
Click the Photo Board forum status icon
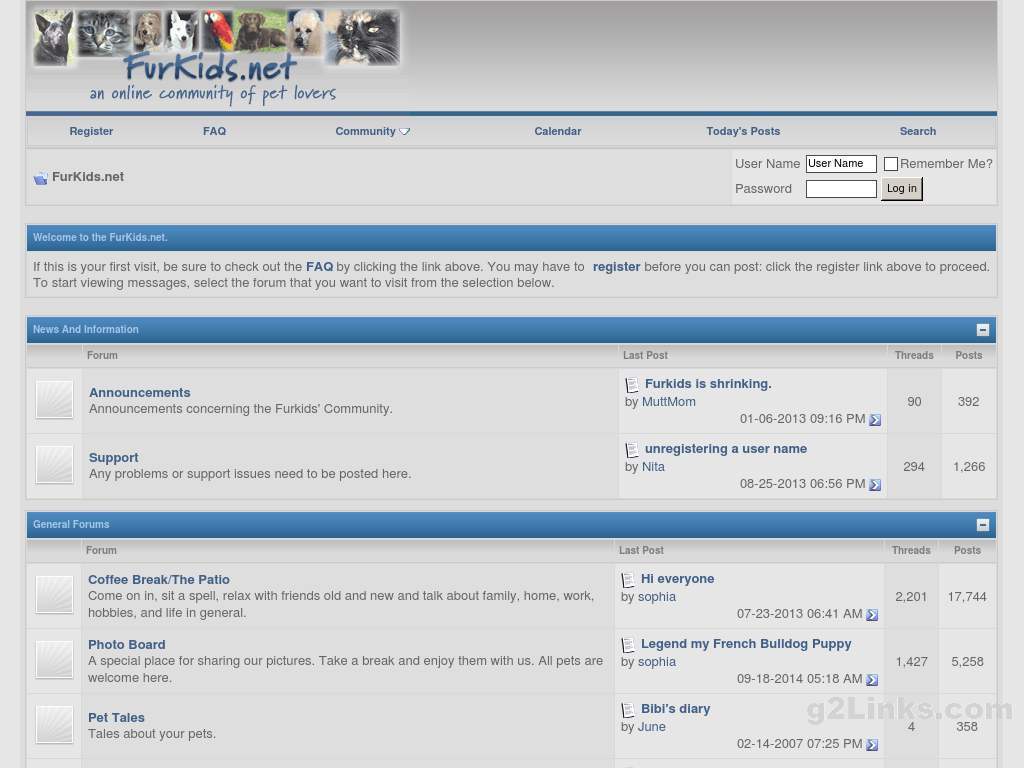[54, 660]
